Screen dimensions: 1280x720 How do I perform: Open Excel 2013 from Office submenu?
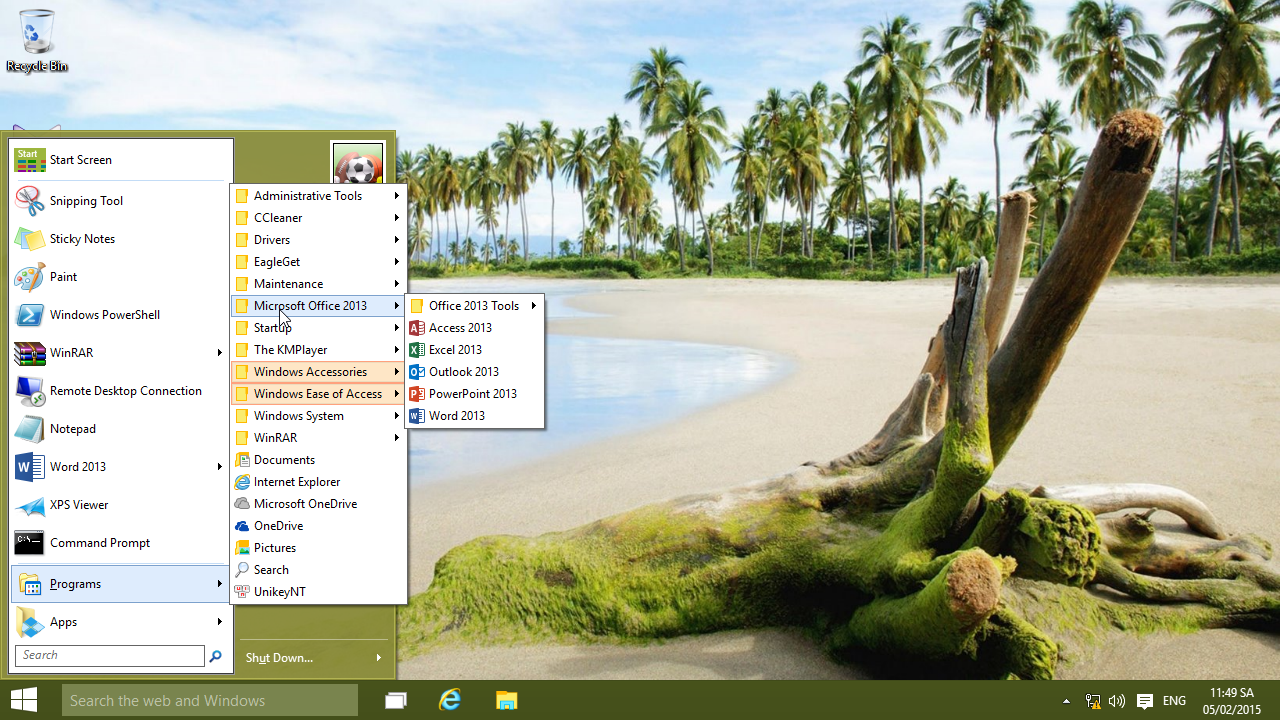455,350
